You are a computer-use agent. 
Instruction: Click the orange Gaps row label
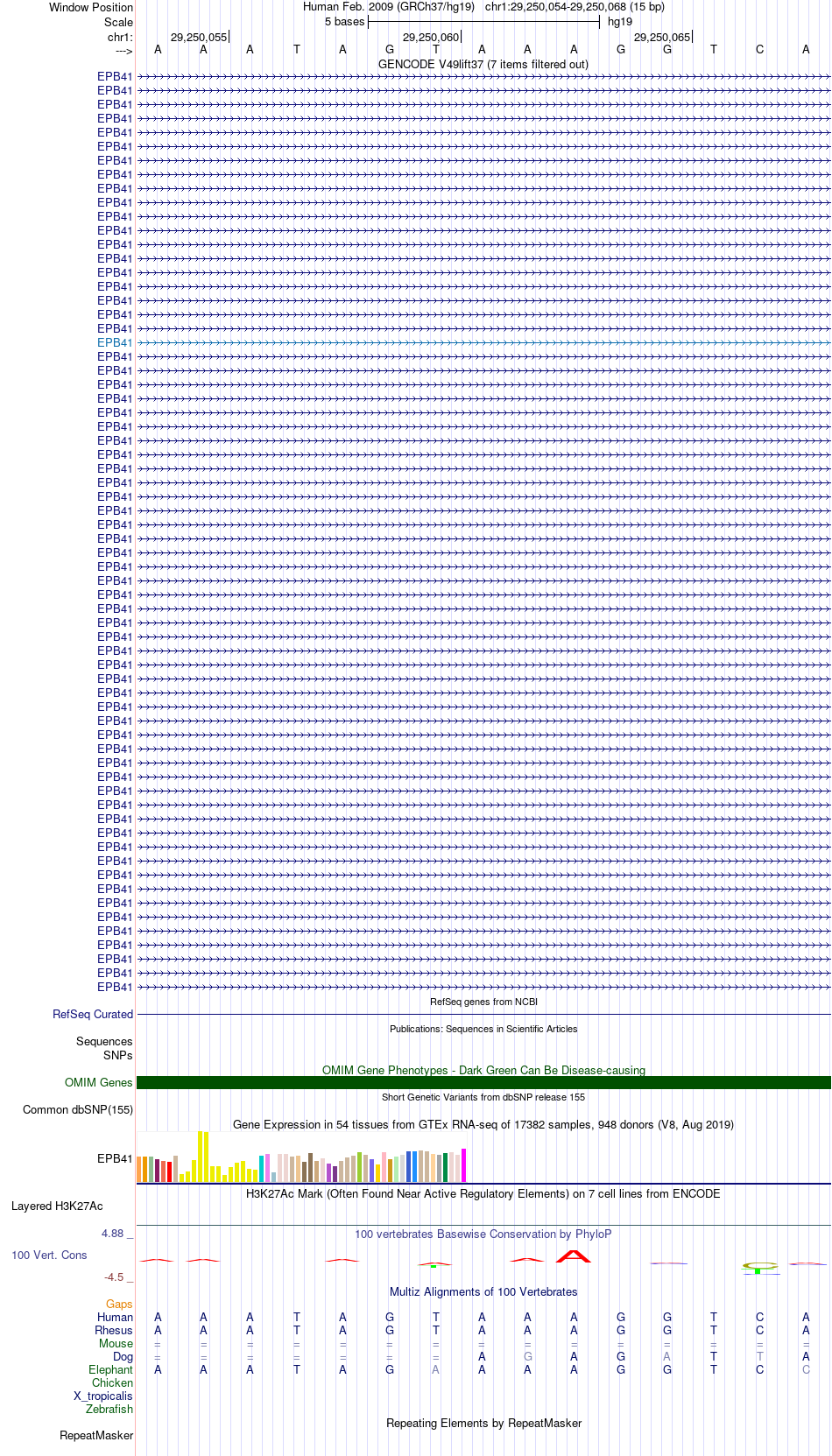[x=119, y=1304]
